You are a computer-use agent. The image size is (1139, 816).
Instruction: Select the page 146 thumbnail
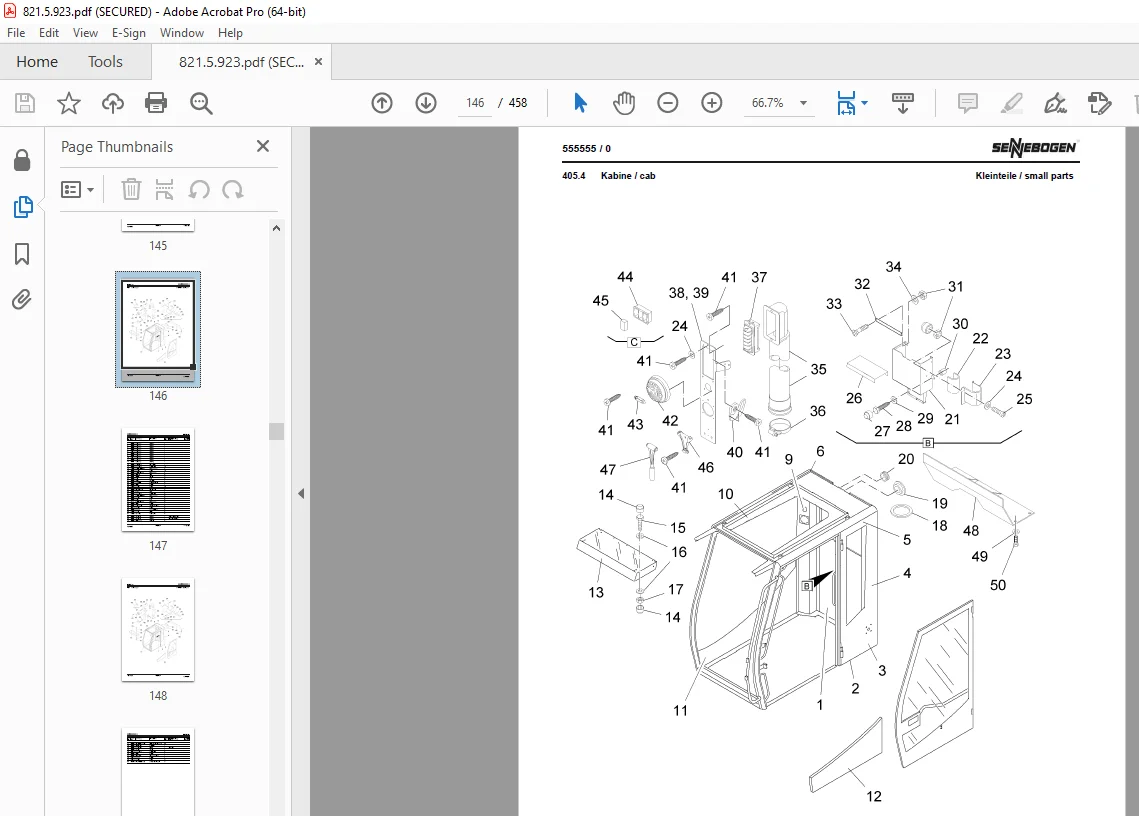[x=158, y=329]
